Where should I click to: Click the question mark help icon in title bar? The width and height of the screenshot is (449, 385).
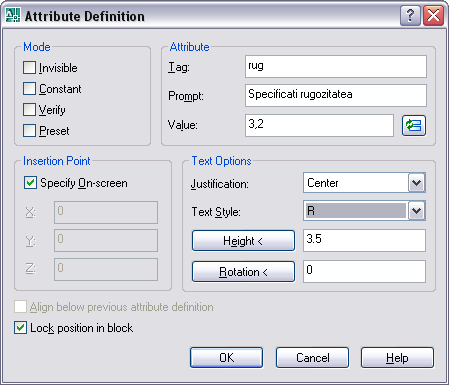tap(410, 16)
